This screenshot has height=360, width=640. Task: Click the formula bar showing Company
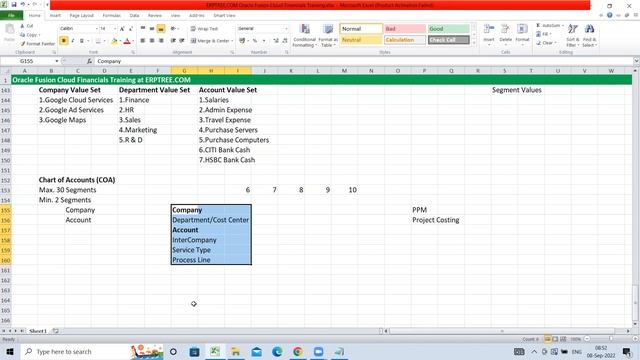[363, 61]
